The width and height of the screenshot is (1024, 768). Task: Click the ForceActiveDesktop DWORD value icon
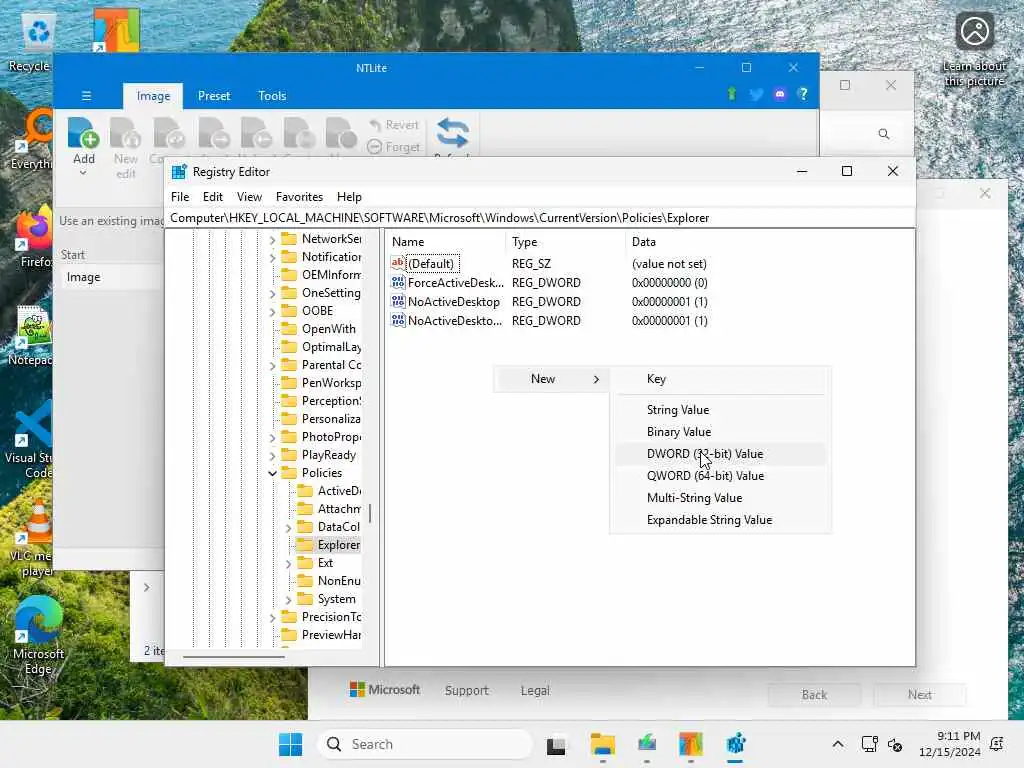coord(398,283)
